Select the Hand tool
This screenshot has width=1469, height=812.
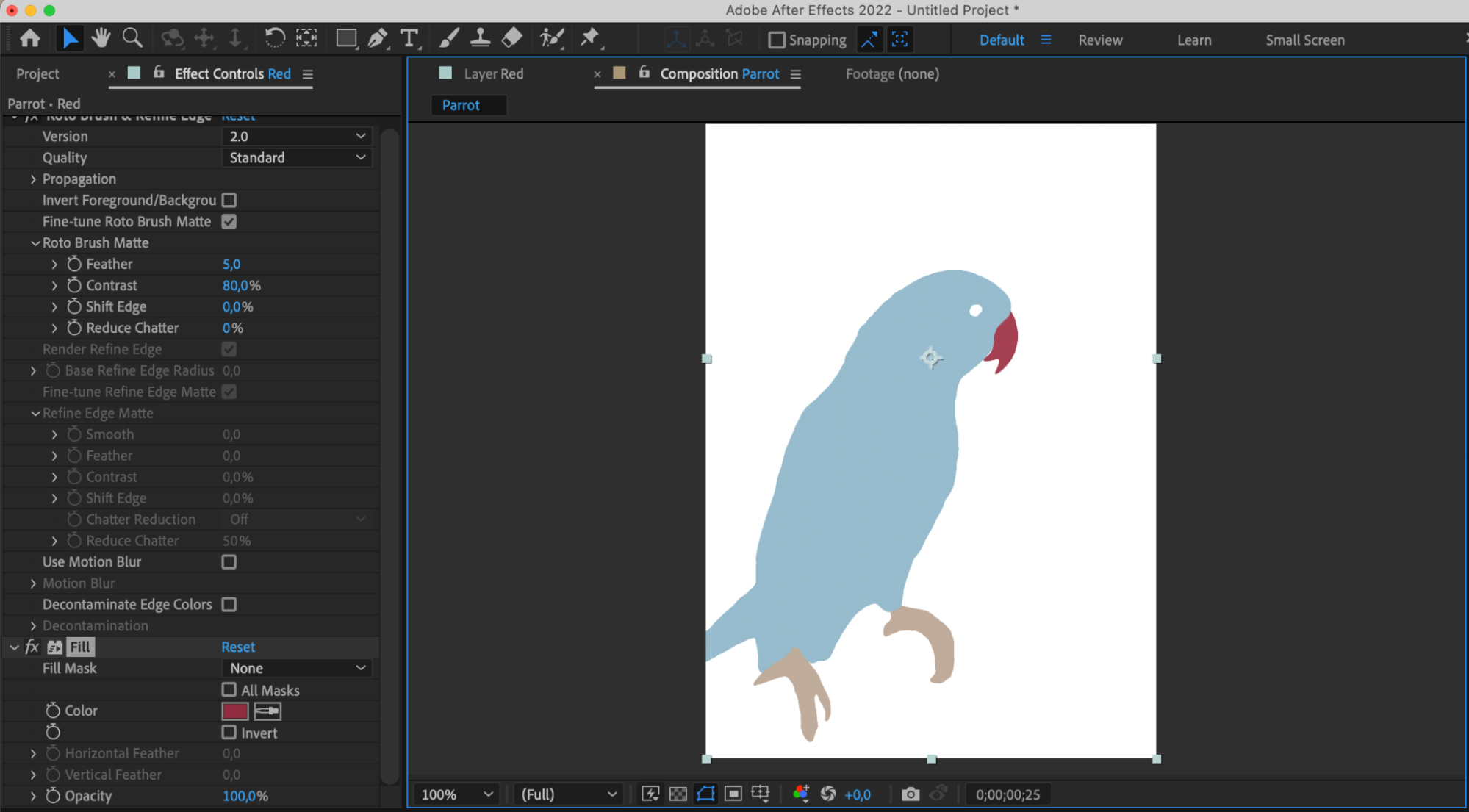coord(101,39)
